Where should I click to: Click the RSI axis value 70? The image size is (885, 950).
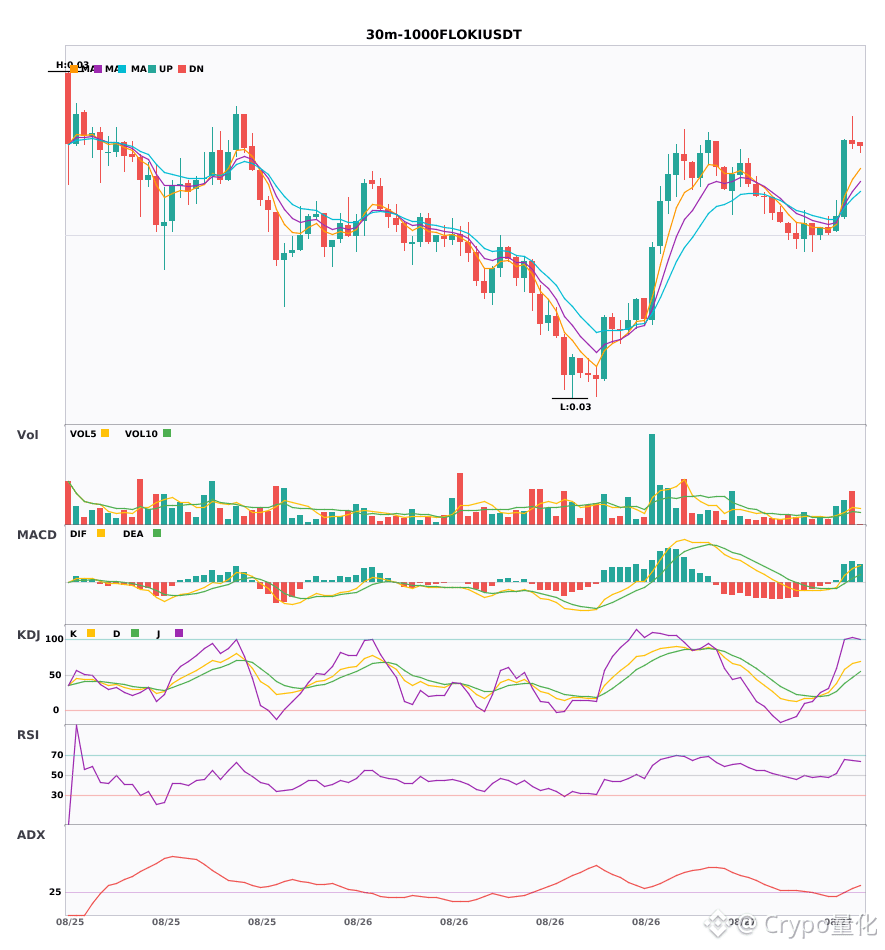[57, 755]
